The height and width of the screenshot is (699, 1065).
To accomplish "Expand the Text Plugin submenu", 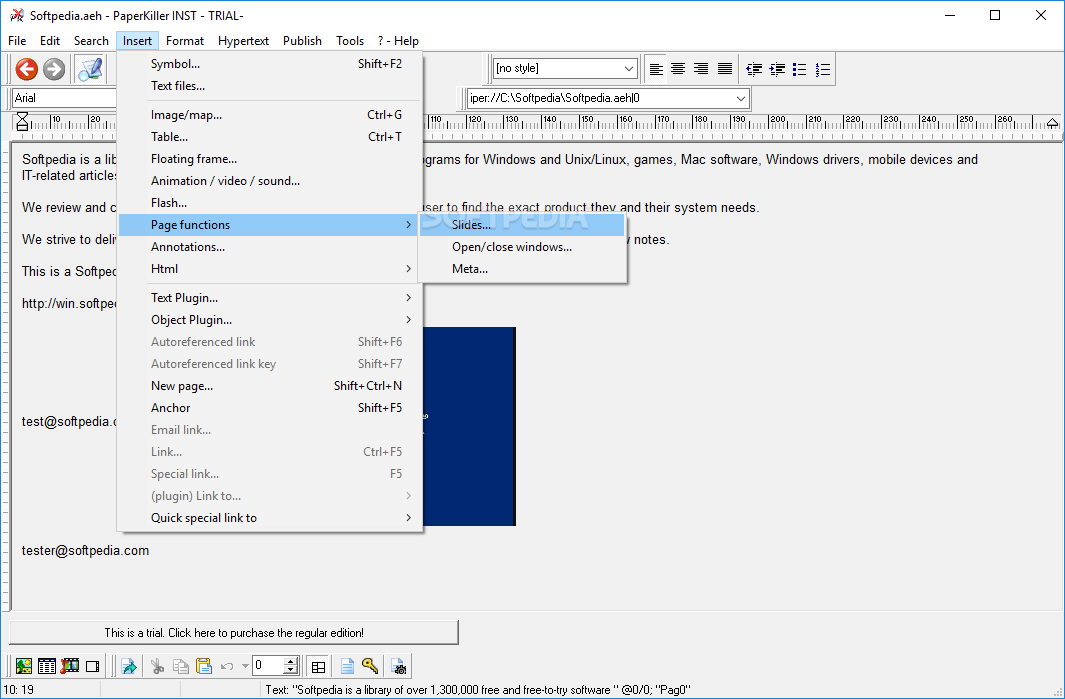I will (x=270, y=298).
